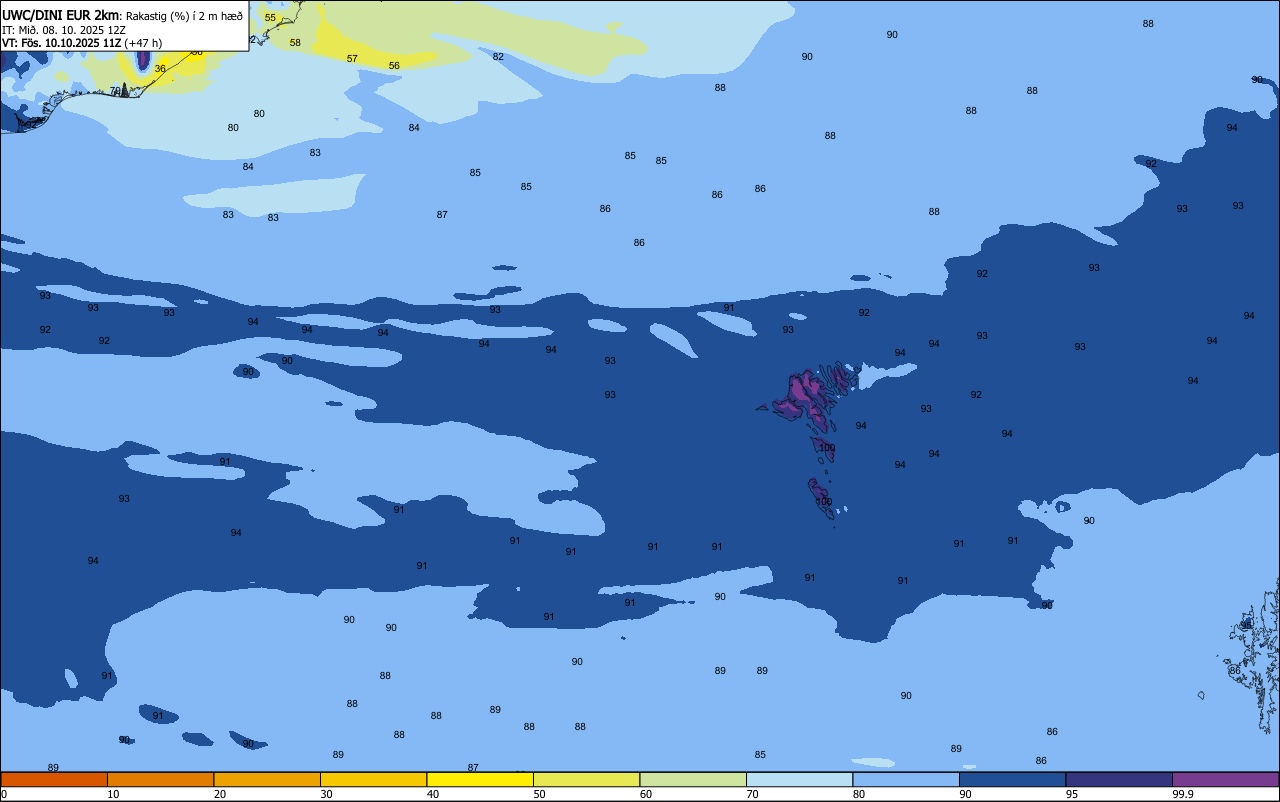This screenshot has width=1280, height=802.
Task: Click the 'IT: Mið. 08. 10. 2025 12Z' line
Action: tap(64, 30)
